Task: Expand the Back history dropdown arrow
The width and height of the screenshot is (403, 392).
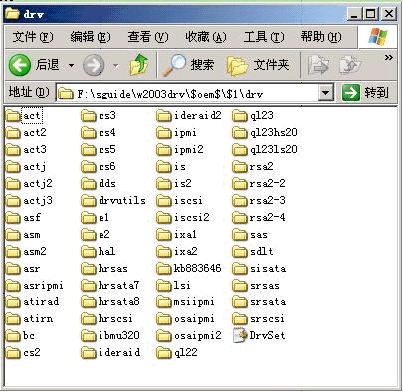Action: (x=71, y=65)
